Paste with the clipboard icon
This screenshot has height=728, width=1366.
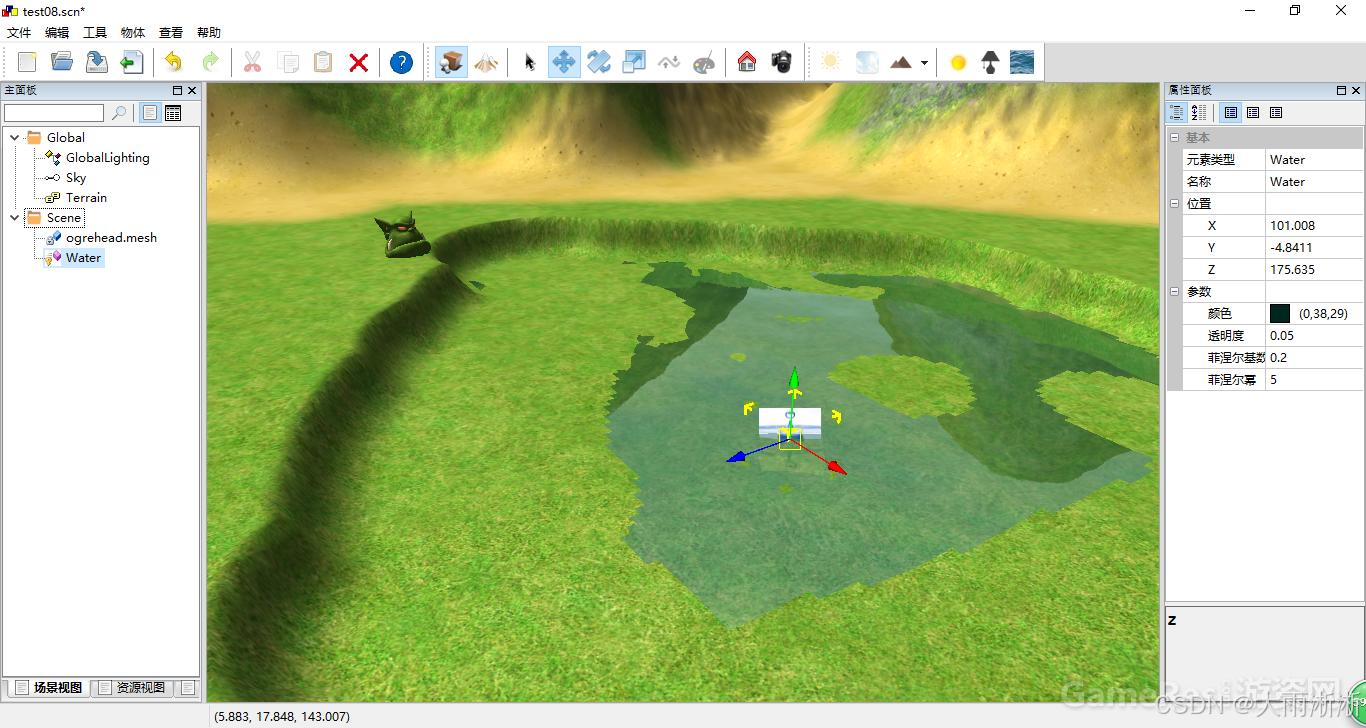tap(323, 62)
